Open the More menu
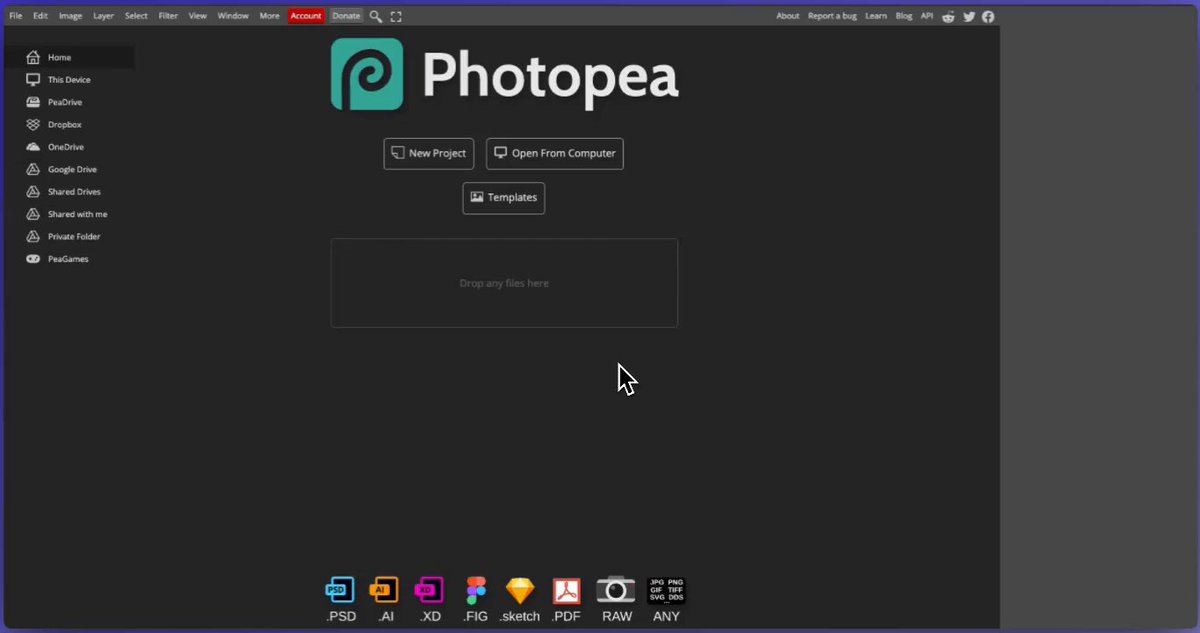This screenshot has height=633, width=1200. (x=269, y=16)
